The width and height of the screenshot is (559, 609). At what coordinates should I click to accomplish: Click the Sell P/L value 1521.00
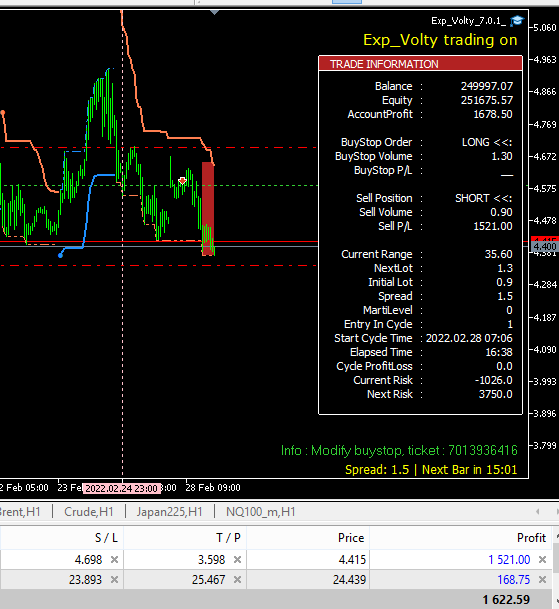[493, 226]
